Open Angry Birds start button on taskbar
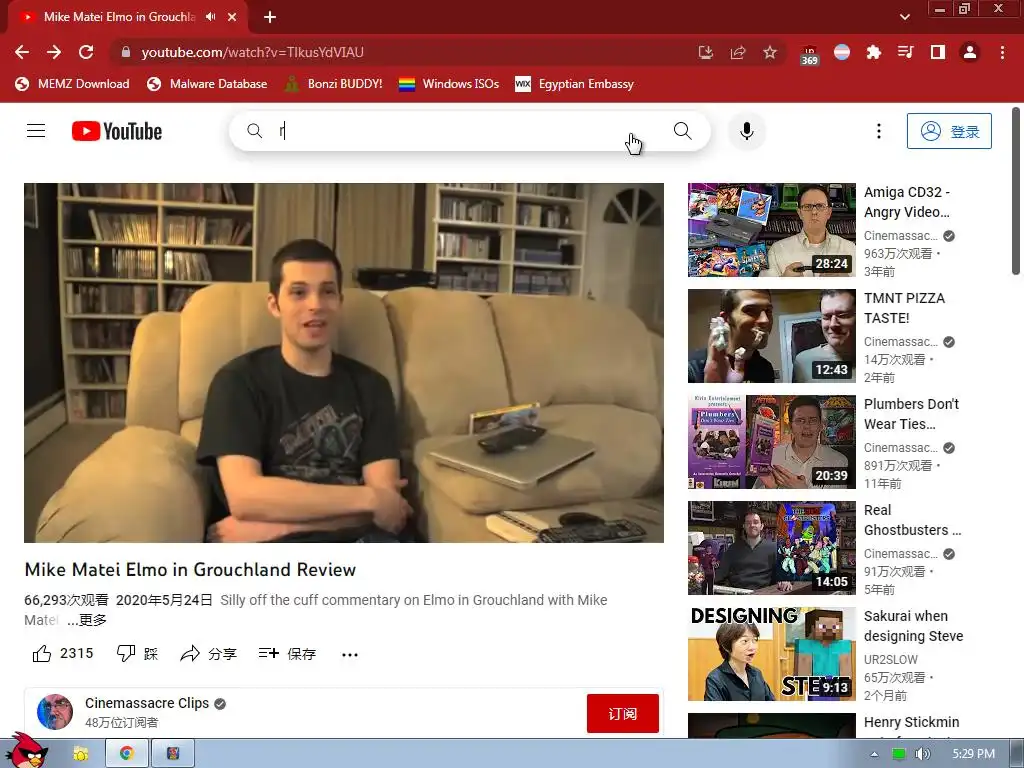Image resolution: width=1024 pixels, height=768 pixels. (26, 751)
